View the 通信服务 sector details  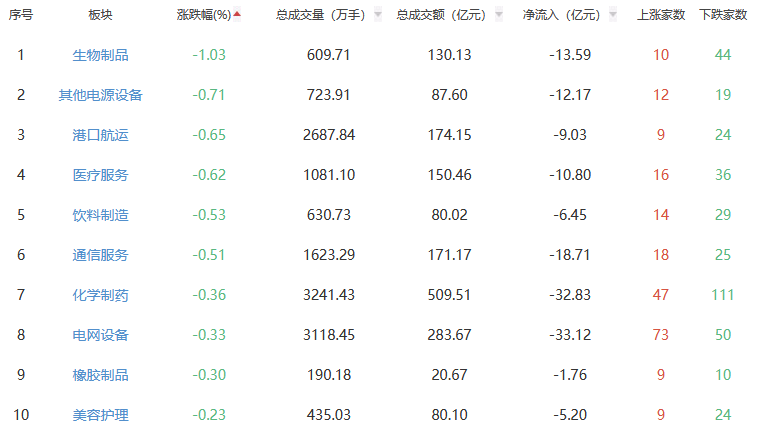pos(101,255)
